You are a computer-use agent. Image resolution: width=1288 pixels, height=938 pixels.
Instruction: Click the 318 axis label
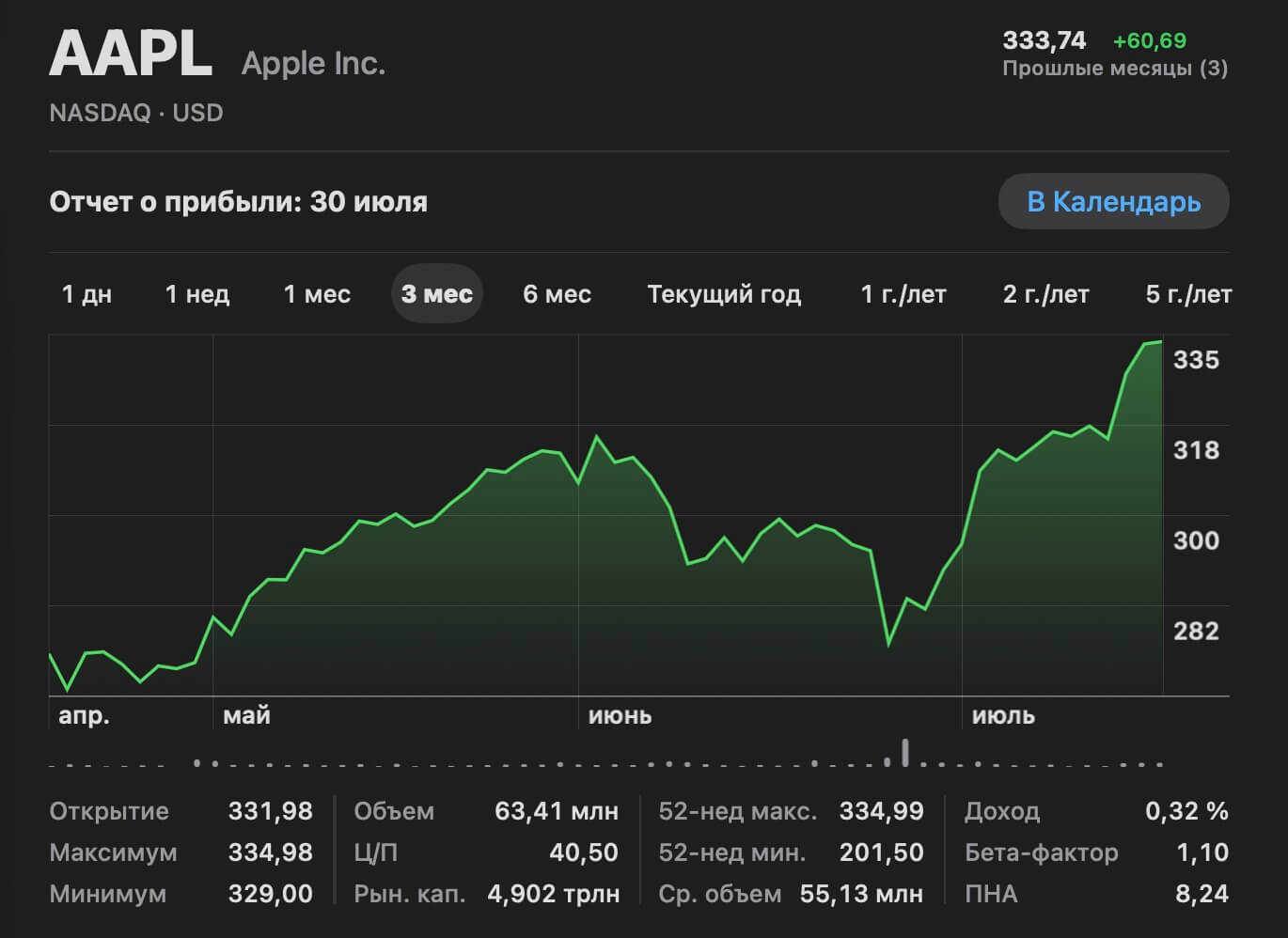pos(1196,449)
